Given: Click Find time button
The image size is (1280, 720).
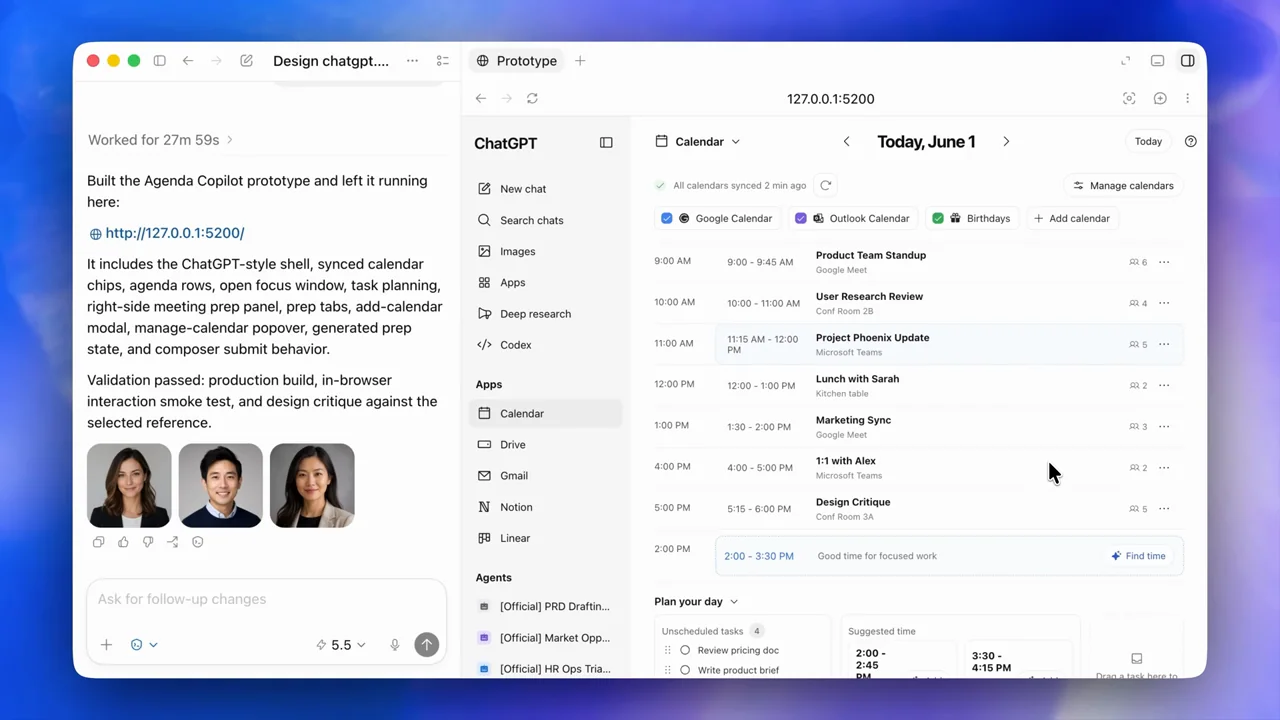Looking at the screenshot, I should click(1138, 556).
